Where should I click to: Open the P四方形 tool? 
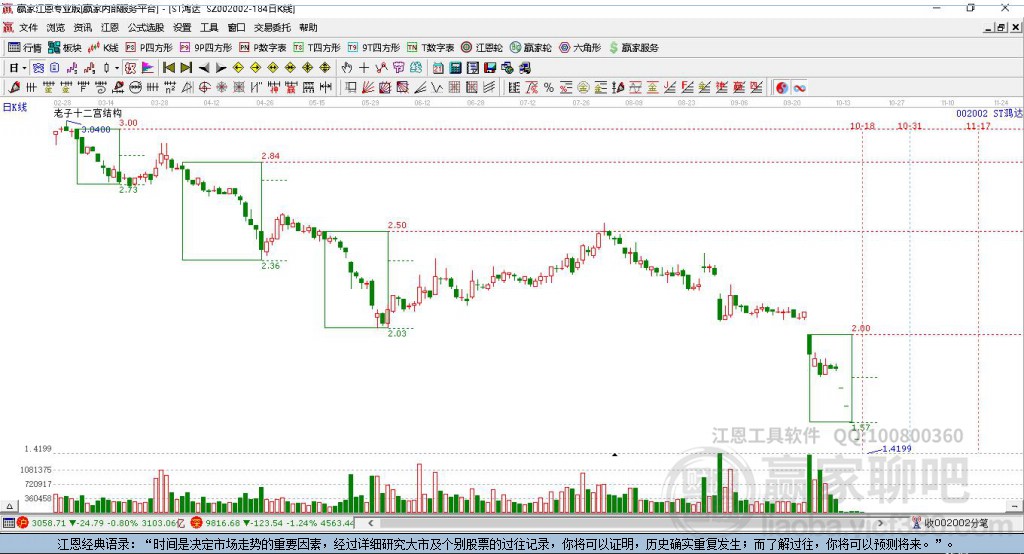[x=149, y=48]
